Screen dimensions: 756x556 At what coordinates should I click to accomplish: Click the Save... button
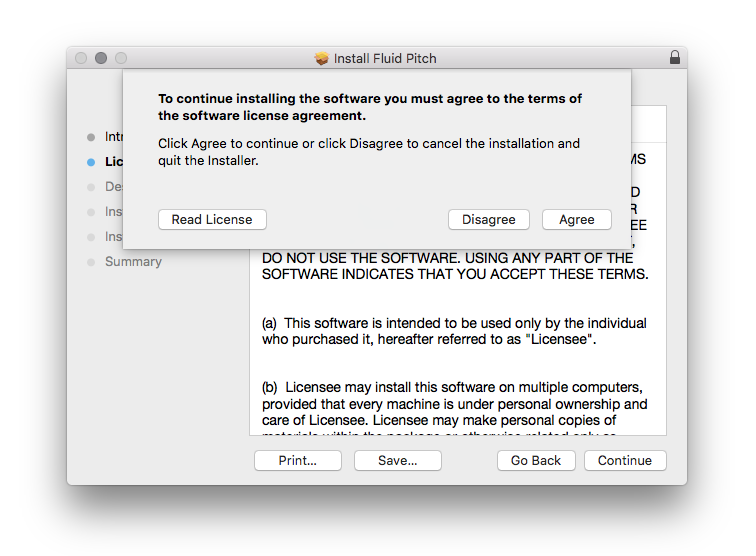(398, 461)
